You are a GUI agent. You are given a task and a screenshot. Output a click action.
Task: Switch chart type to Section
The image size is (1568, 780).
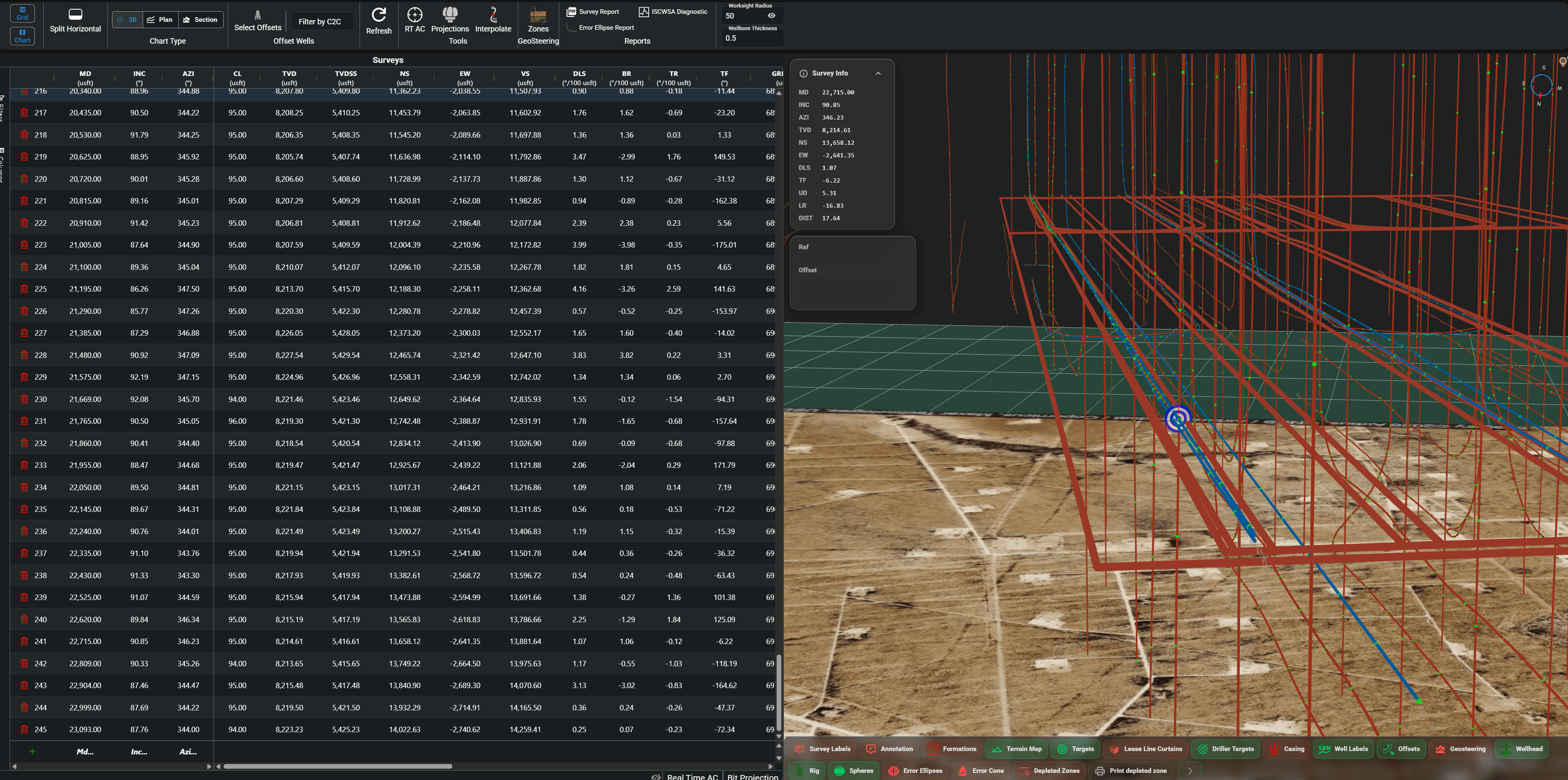coord(200,19)
